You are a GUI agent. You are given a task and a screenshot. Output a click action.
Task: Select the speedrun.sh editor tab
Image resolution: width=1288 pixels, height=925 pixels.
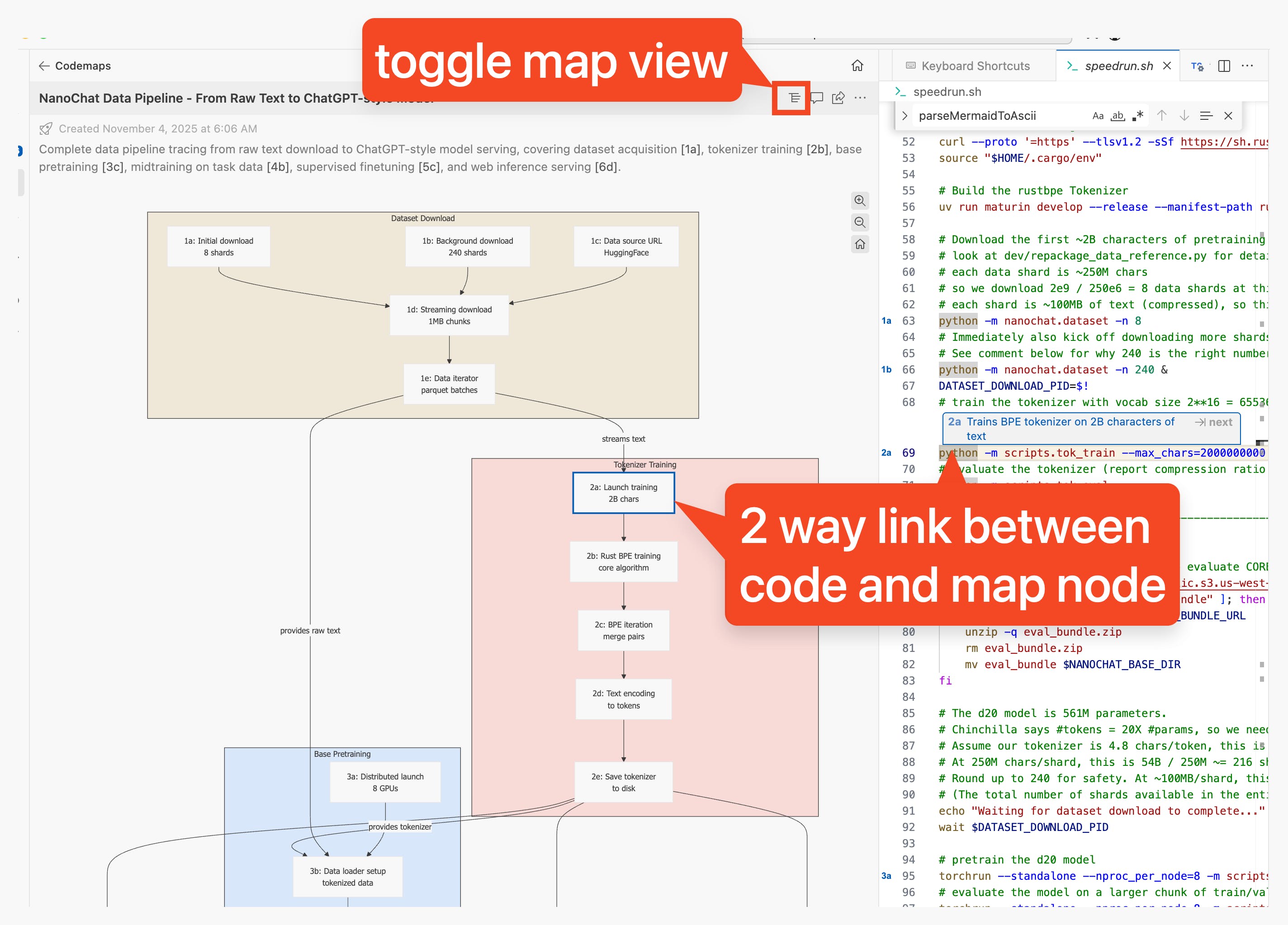coord(1118,66)
